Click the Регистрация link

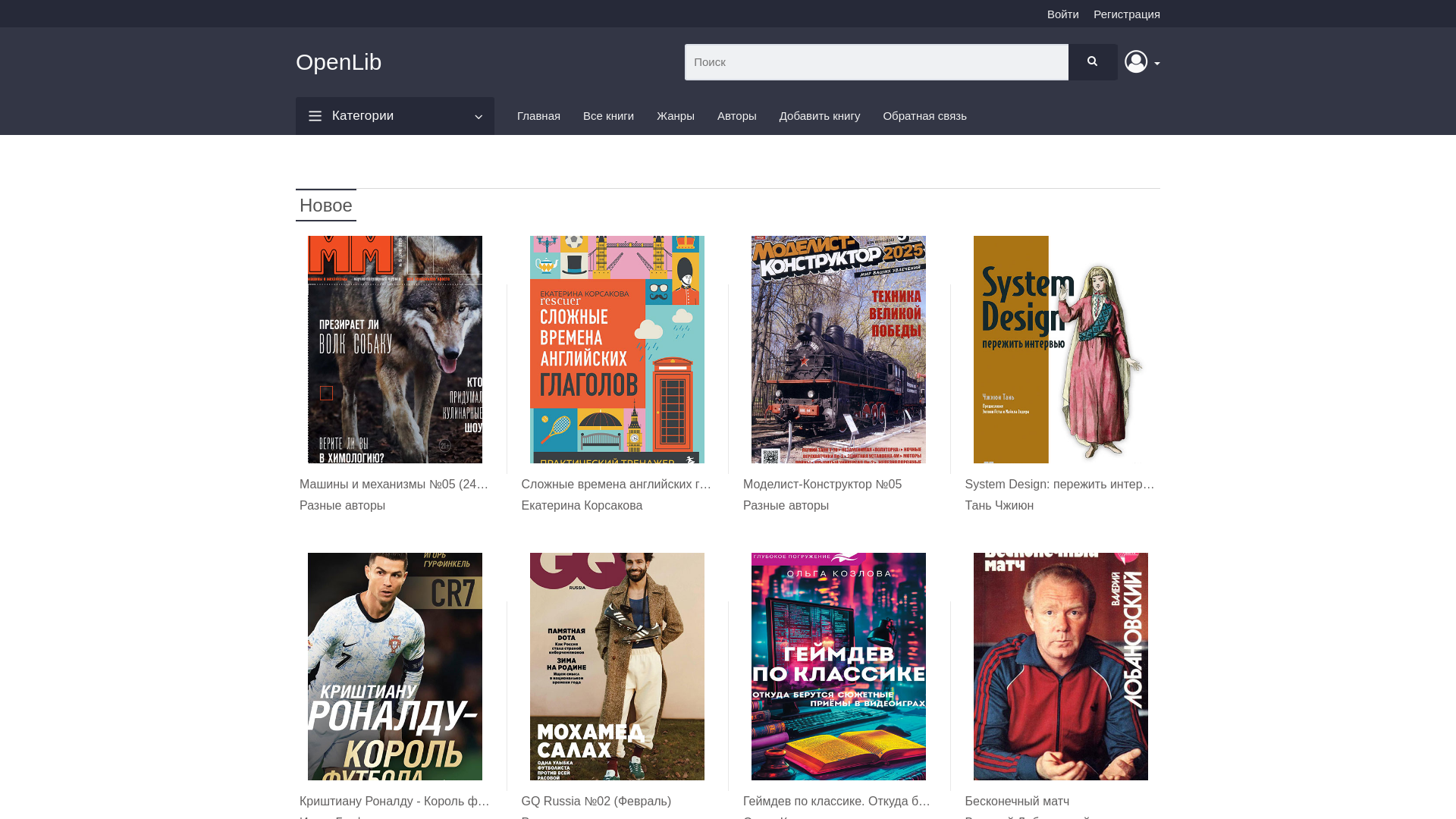1127,14
